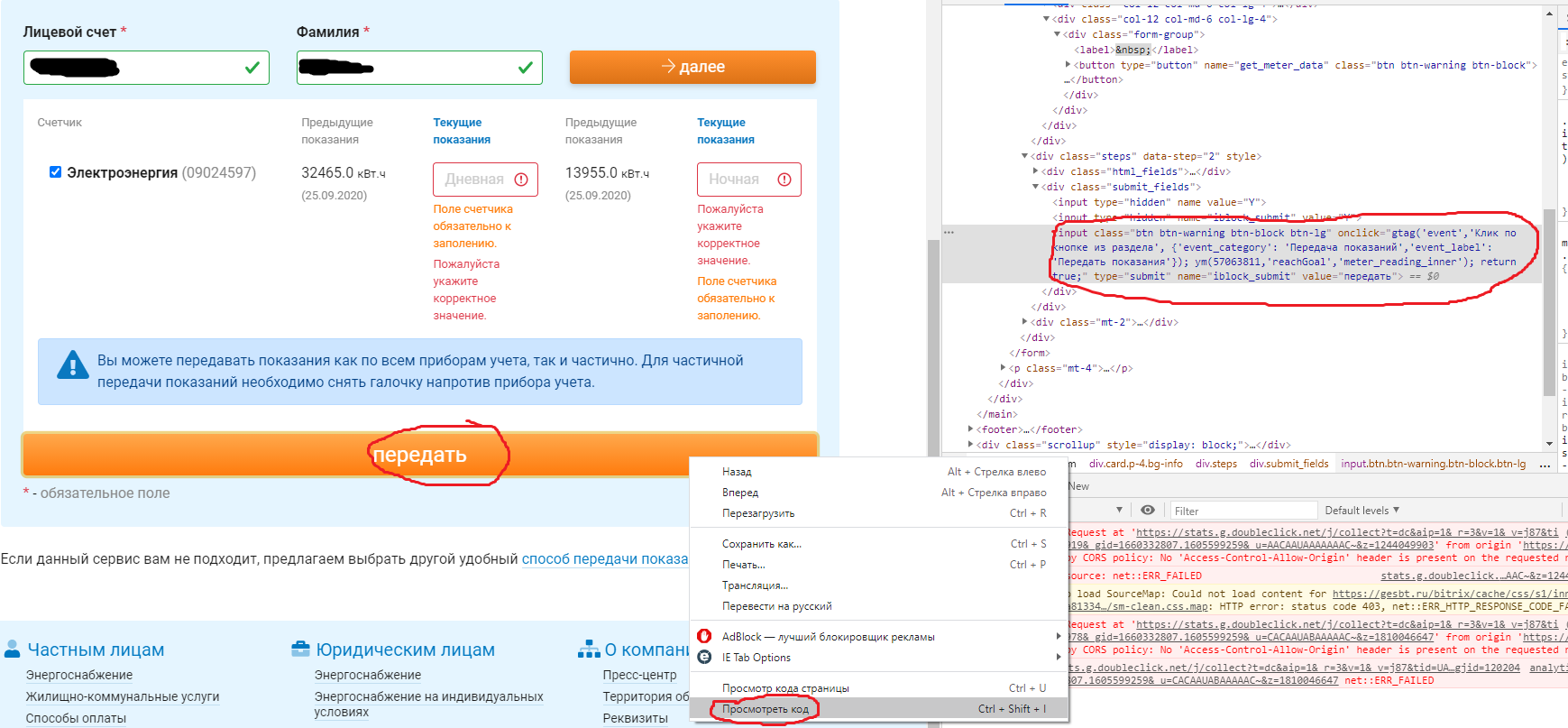Open link способ передачи показа

click(604, 559)
